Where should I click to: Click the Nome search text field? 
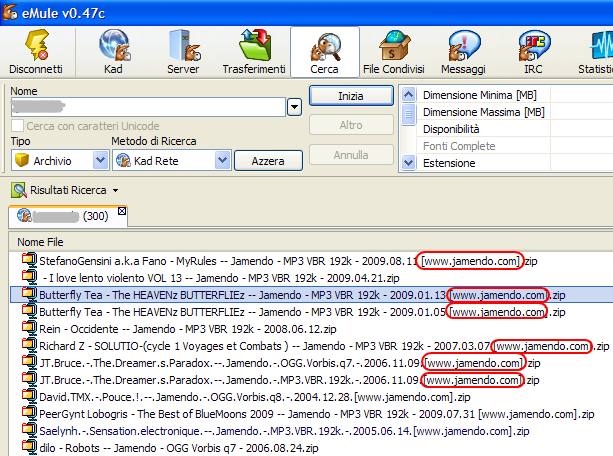tap(149, 107)
